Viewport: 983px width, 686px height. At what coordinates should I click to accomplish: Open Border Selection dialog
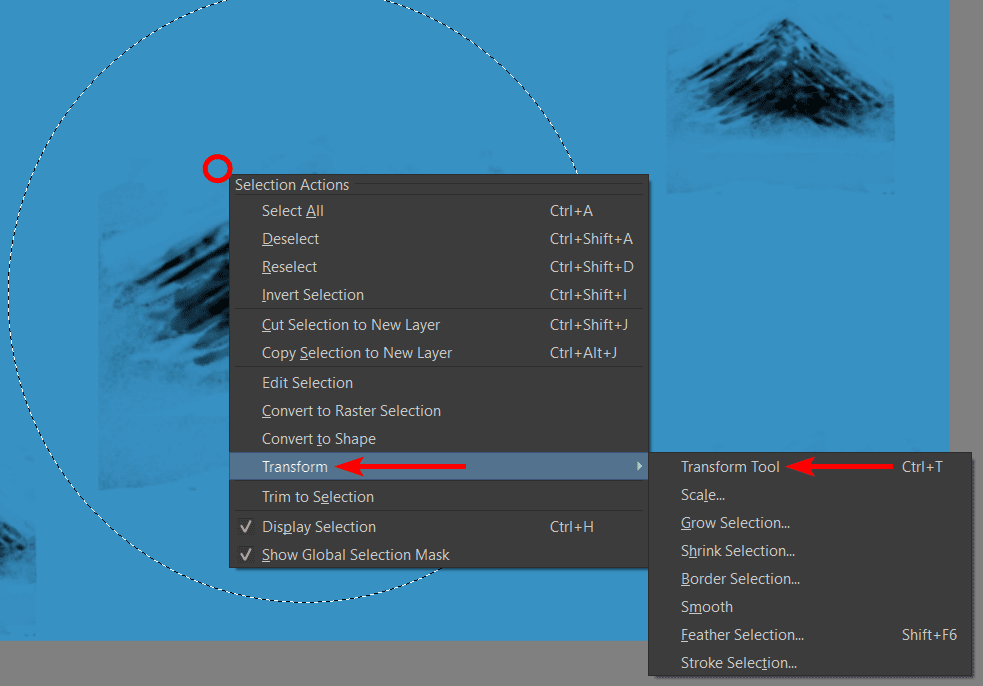click(x=740, y=578)
